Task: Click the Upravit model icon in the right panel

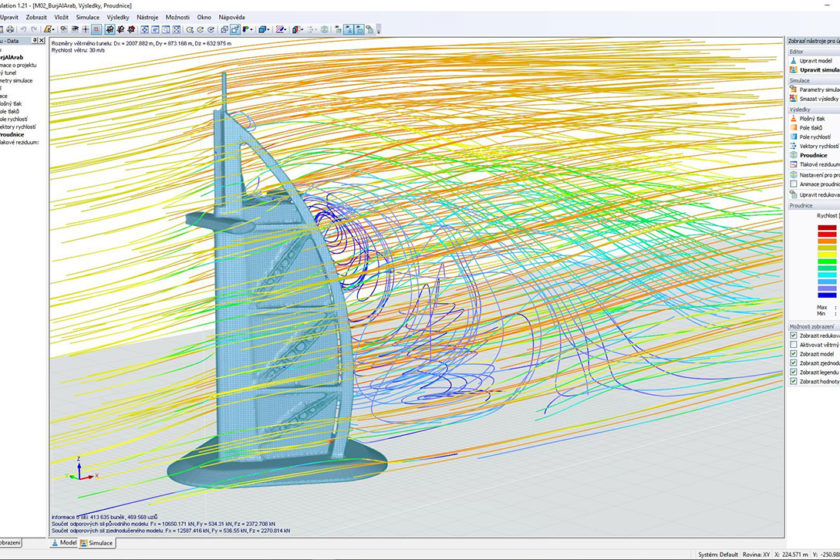Action: pyautogui.click(x=793, y=61)
